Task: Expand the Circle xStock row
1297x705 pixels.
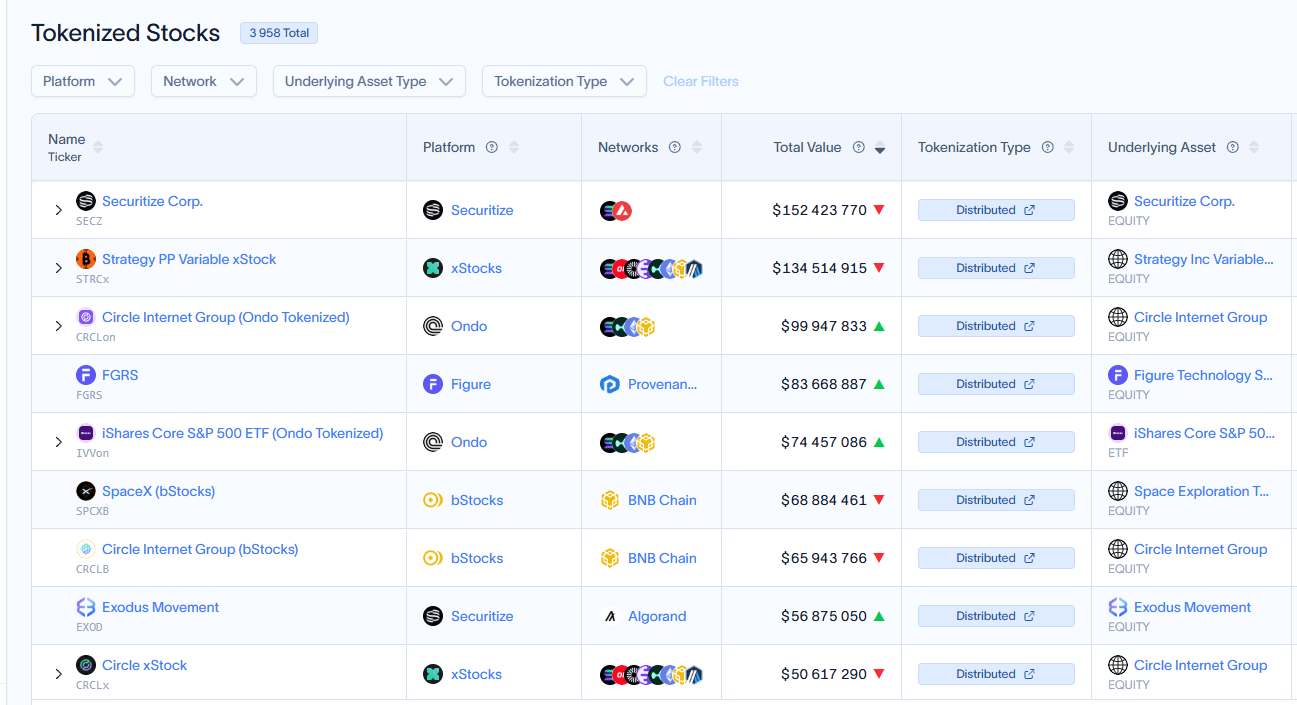Action: click(x=59, y=674)
